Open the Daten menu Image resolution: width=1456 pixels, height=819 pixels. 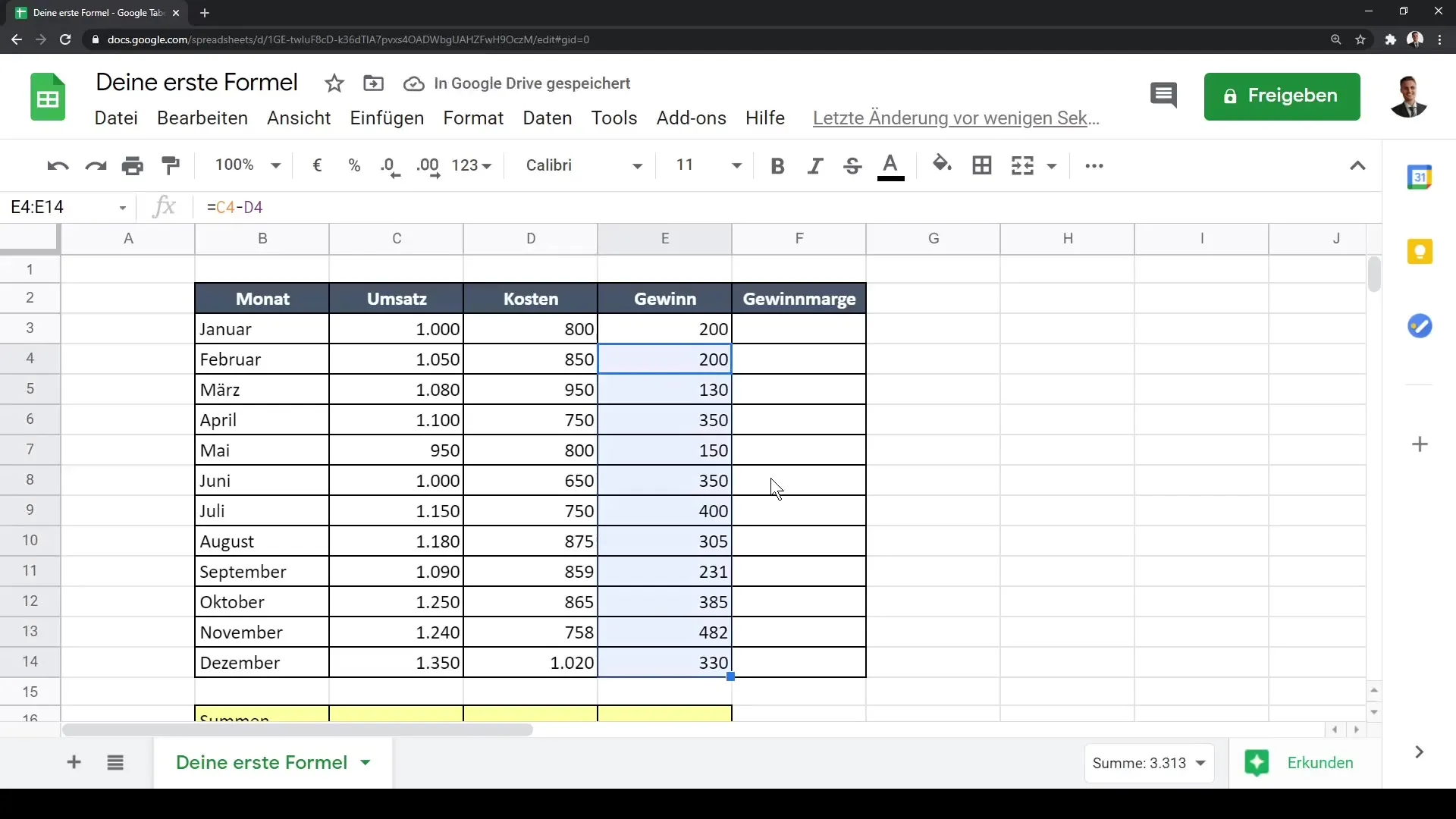[x=548, y=118]
